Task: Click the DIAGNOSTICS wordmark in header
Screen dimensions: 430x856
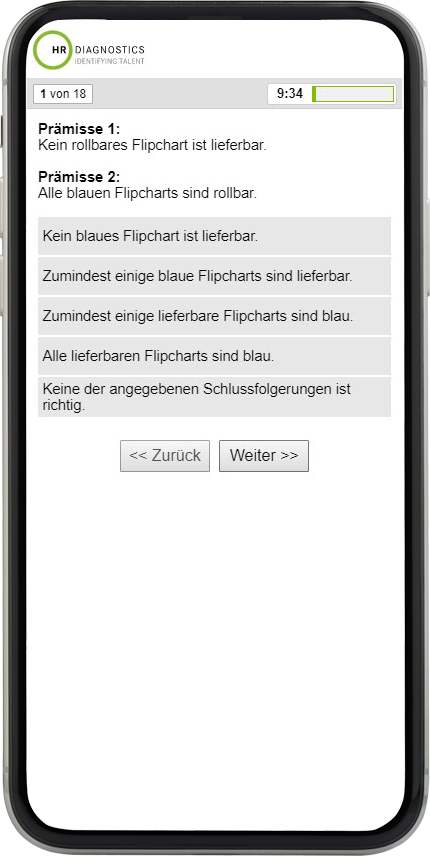Action: tap(109, 50)
